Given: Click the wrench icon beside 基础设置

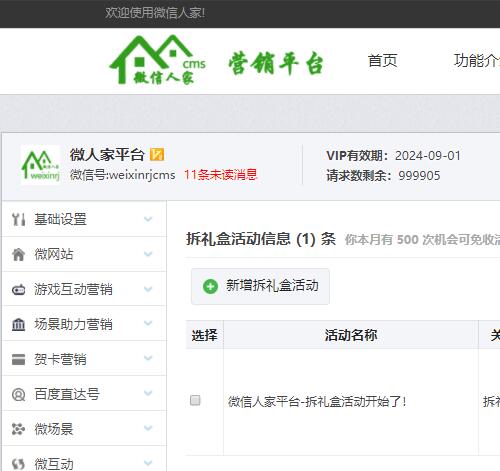Looking at the screenshot, I should click(x=18, y=219).
